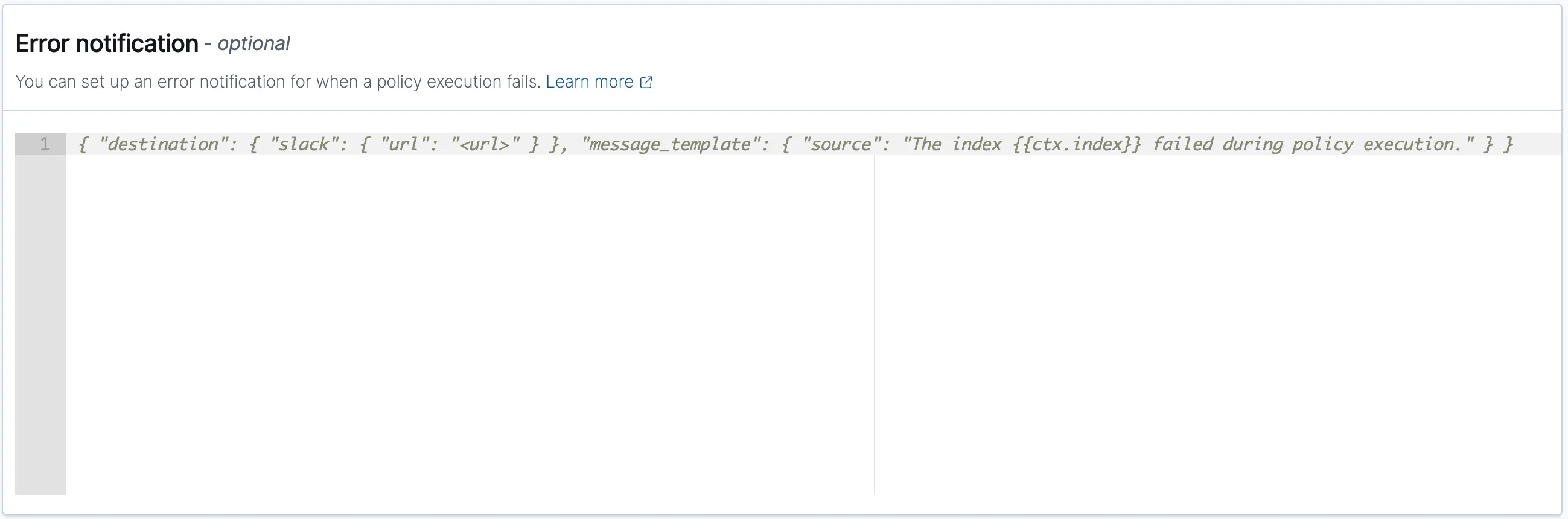Click "The index" in the source string
Viewport: 1568px width, 519px height.
coord(952,144)
